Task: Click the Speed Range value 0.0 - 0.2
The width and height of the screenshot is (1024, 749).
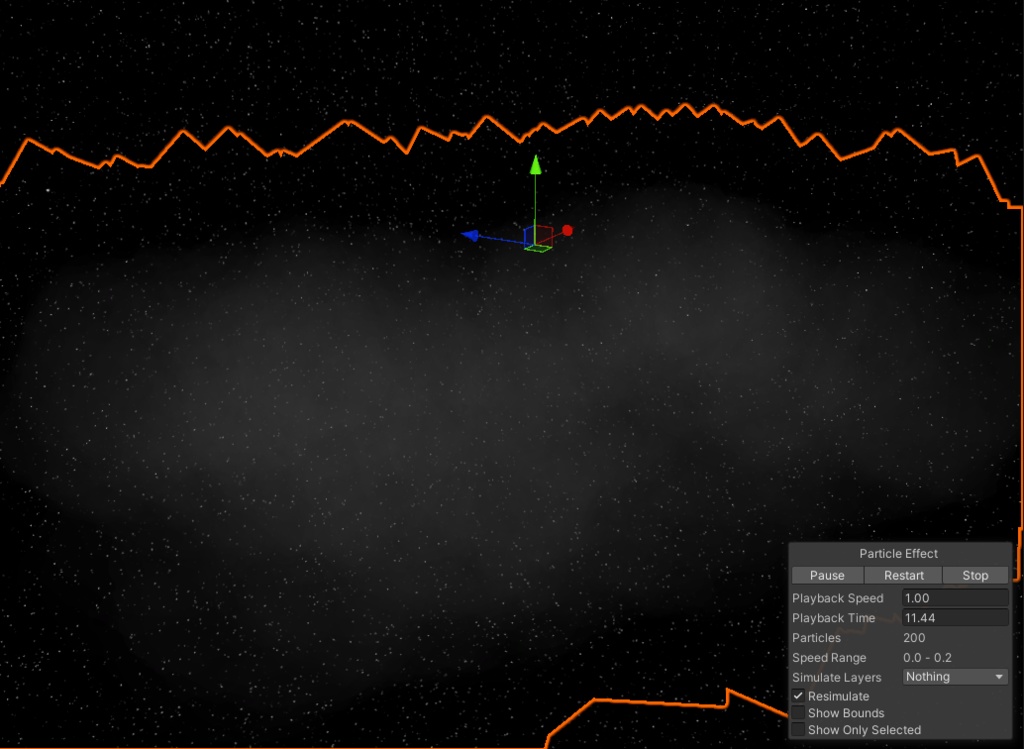Action: 927,658
